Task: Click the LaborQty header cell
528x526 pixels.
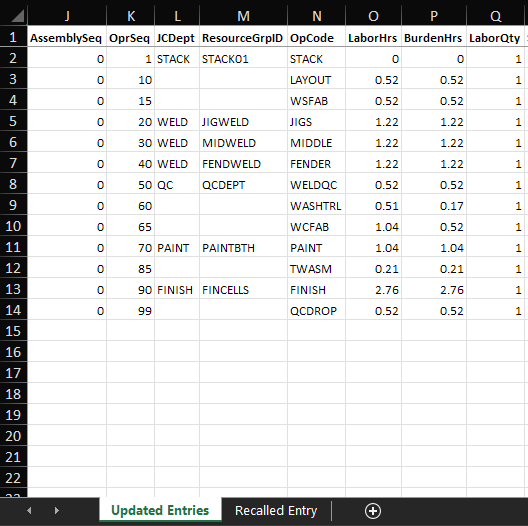Action: point(496,37)
